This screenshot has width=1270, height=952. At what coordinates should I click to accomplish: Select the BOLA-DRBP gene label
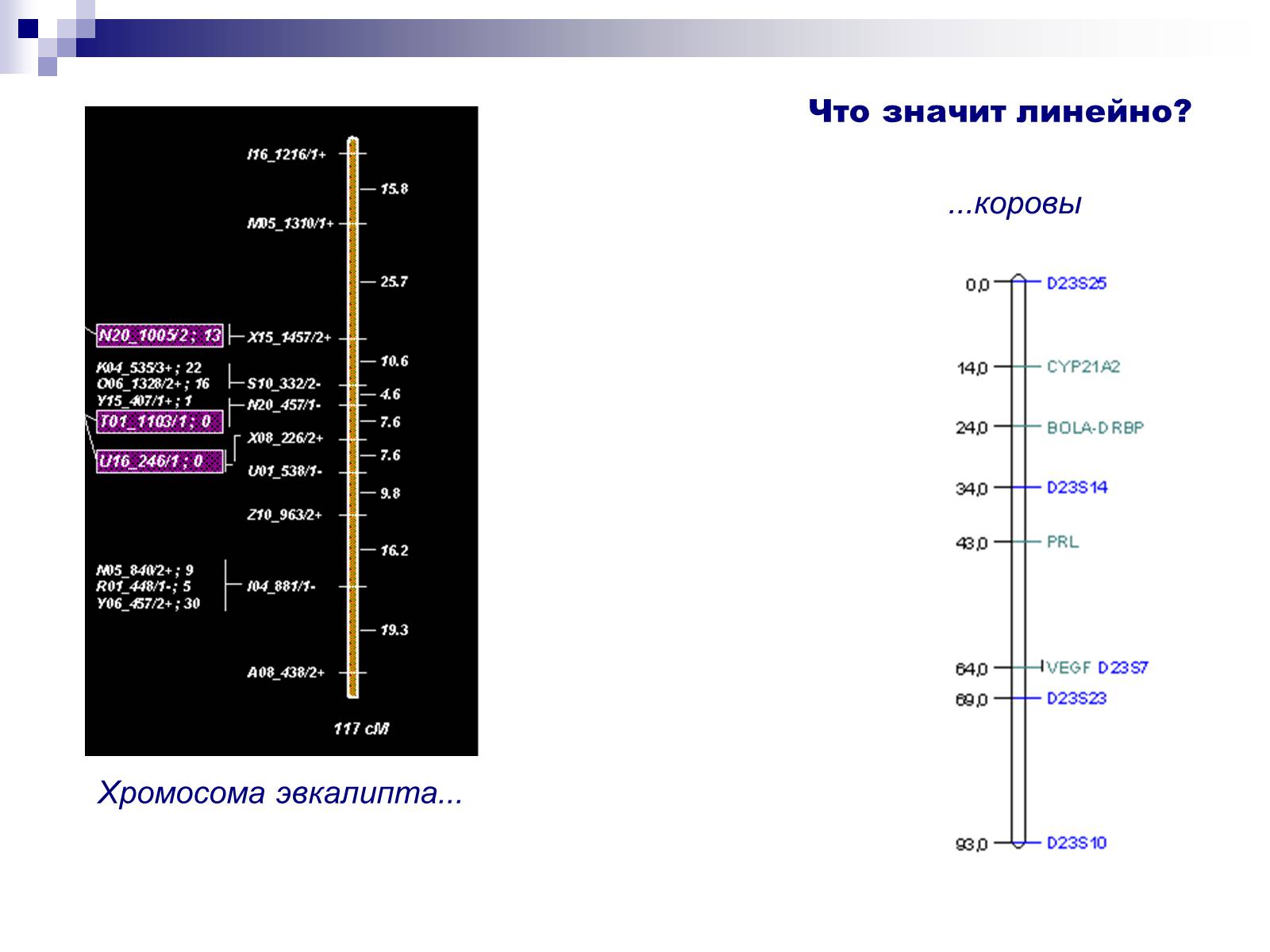point(1095,428)
